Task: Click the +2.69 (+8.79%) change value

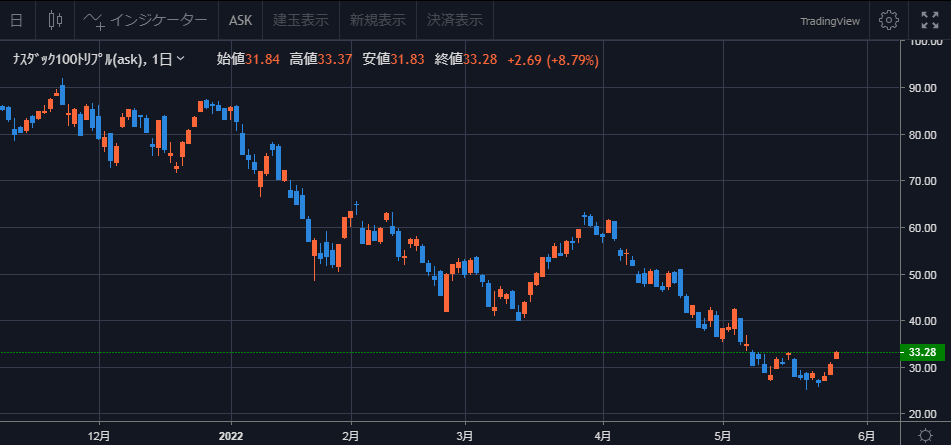Action: point(553,60)
